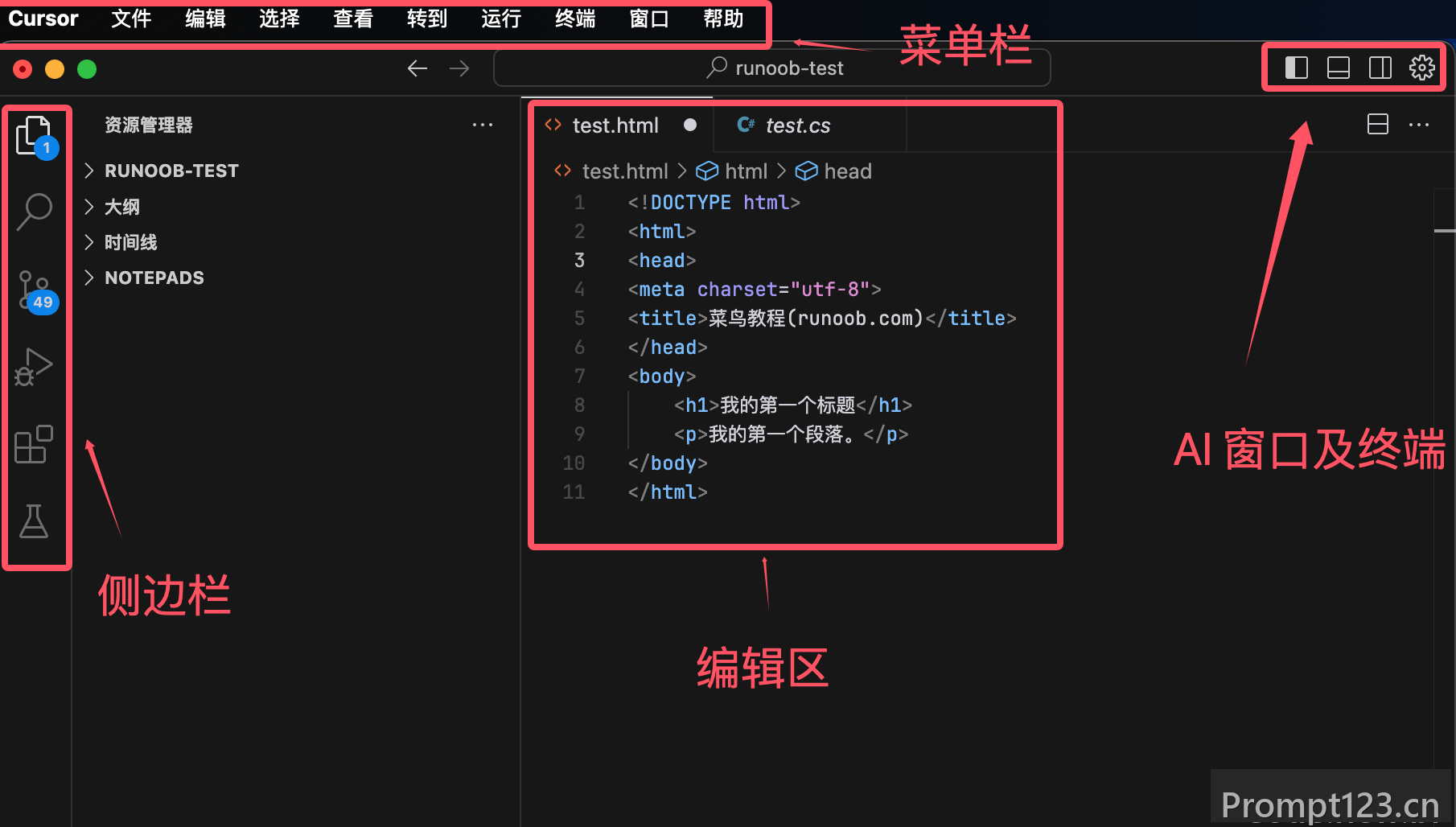
Task: Toggle the bottom panel layout icon
Action: pos(1338,68)
